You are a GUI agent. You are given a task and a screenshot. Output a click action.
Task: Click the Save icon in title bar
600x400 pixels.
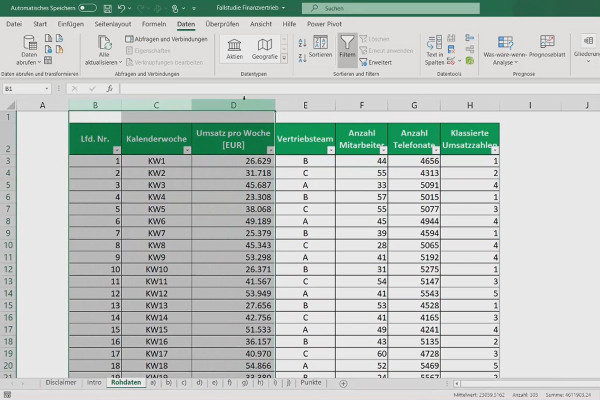tap(108, 8)
